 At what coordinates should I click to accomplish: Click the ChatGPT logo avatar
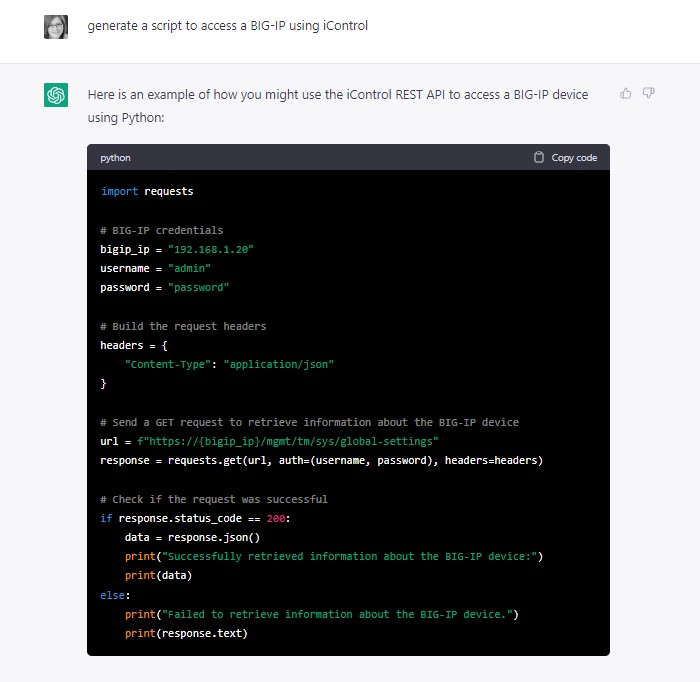pos(56,95)
